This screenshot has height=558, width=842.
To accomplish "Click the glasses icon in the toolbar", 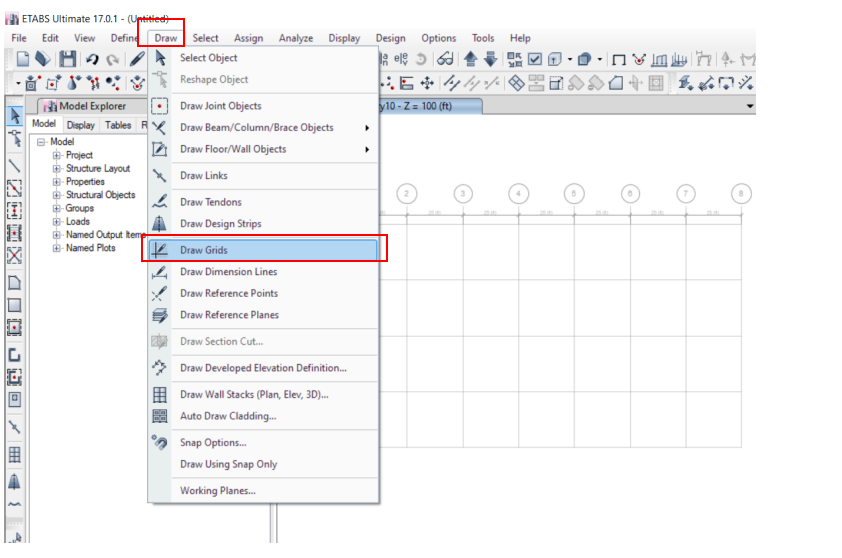I will 445,59.
